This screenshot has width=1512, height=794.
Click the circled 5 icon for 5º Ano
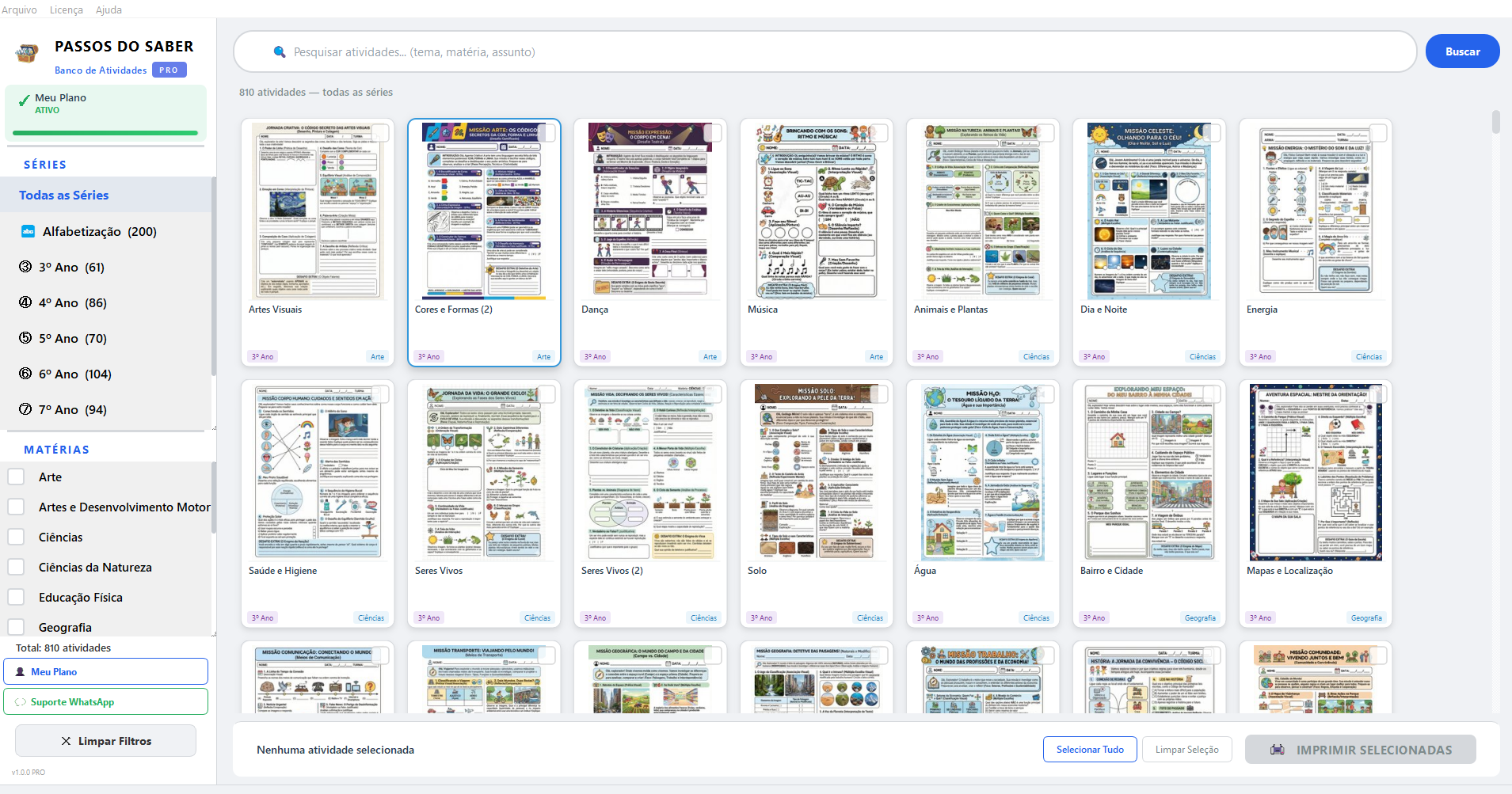pos(25,338)
